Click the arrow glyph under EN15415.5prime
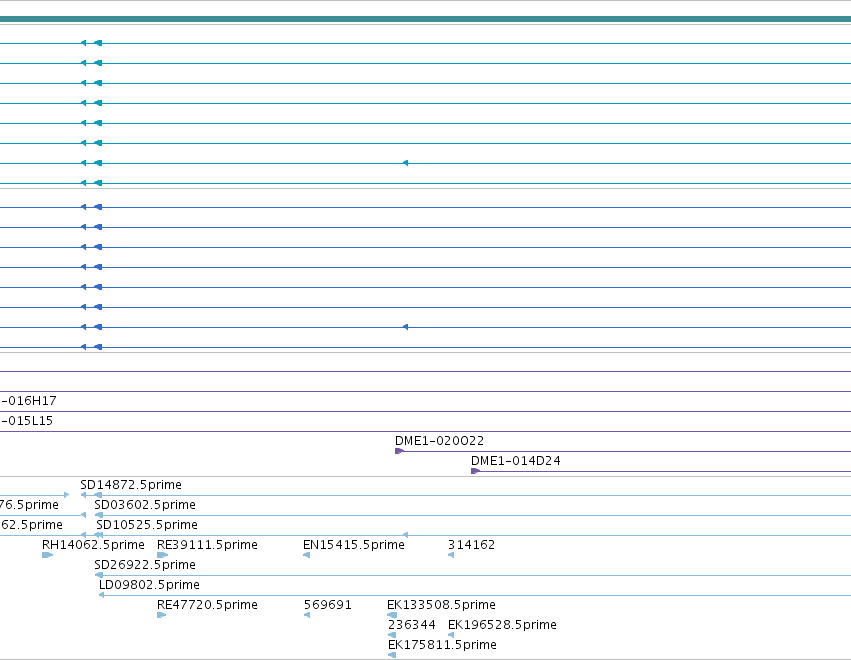The width and height of the screenshot is (851, 660). click(307, 555)
